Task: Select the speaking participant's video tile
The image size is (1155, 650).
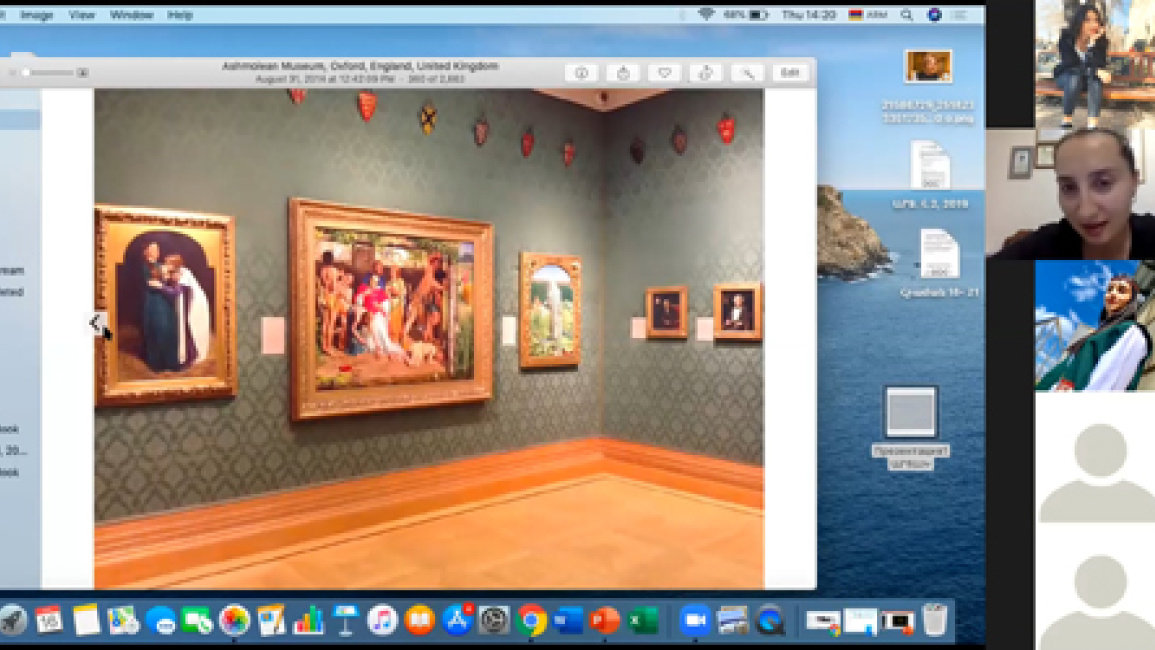Action: point(1070,195)
